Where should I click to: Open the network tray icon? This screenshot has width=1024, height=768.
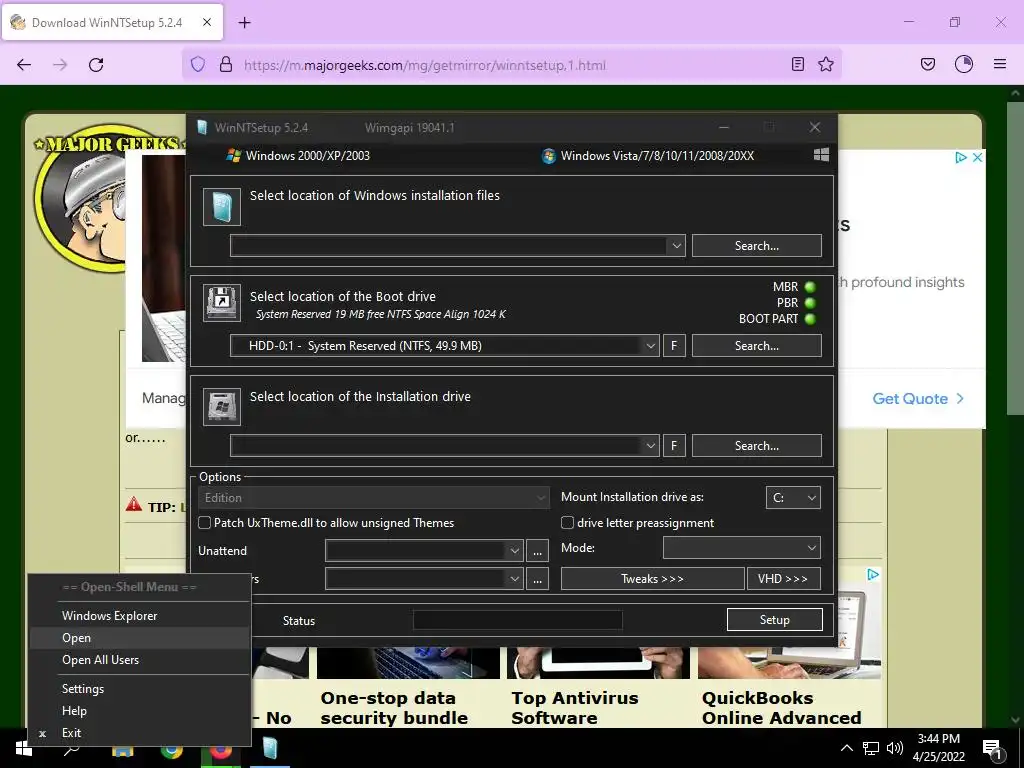tap(871, 748)
